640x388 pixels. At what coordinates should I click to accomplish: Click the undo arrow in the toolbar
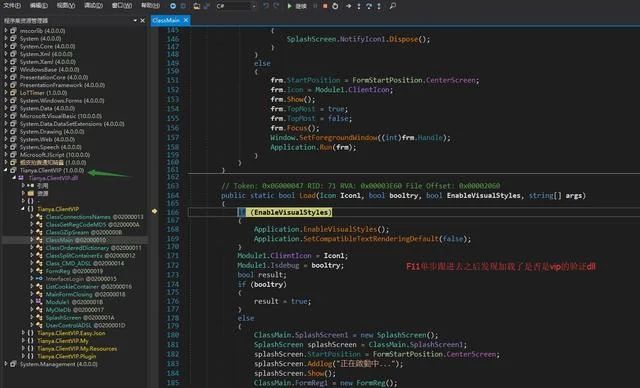click(x=266, y=6)
